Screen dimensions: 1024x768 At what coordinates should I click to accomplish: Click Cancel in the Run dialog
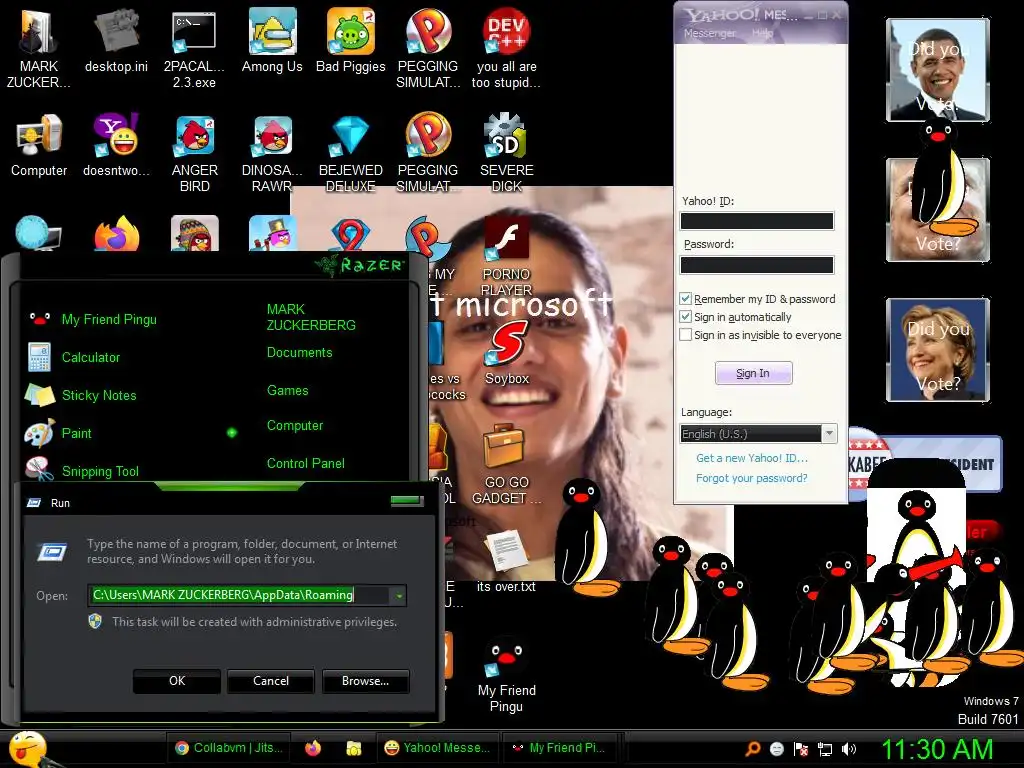coord(271,680)
